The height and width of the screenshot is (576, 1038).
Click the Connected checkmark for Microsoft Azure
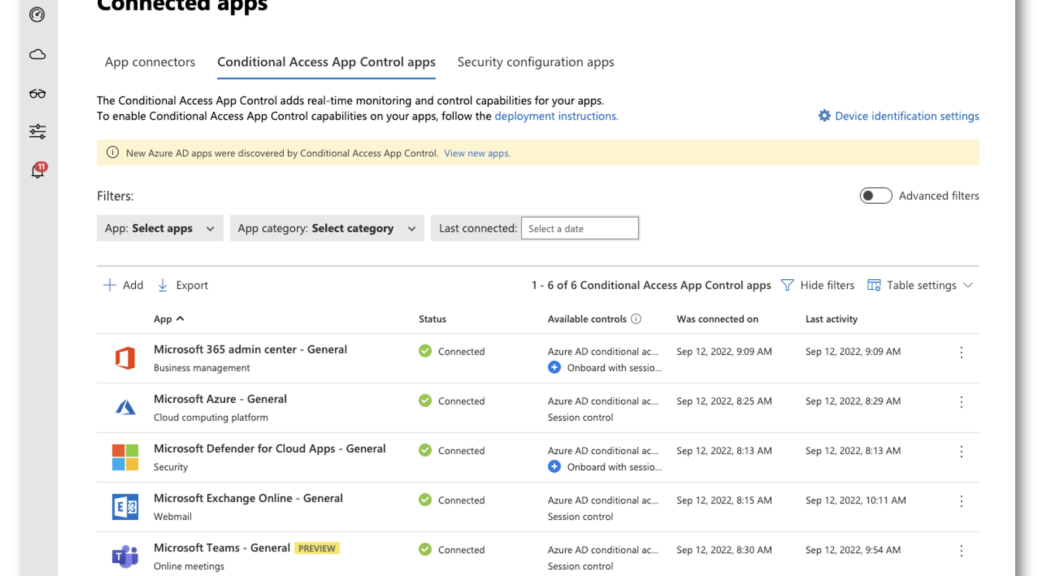point(425,401)
